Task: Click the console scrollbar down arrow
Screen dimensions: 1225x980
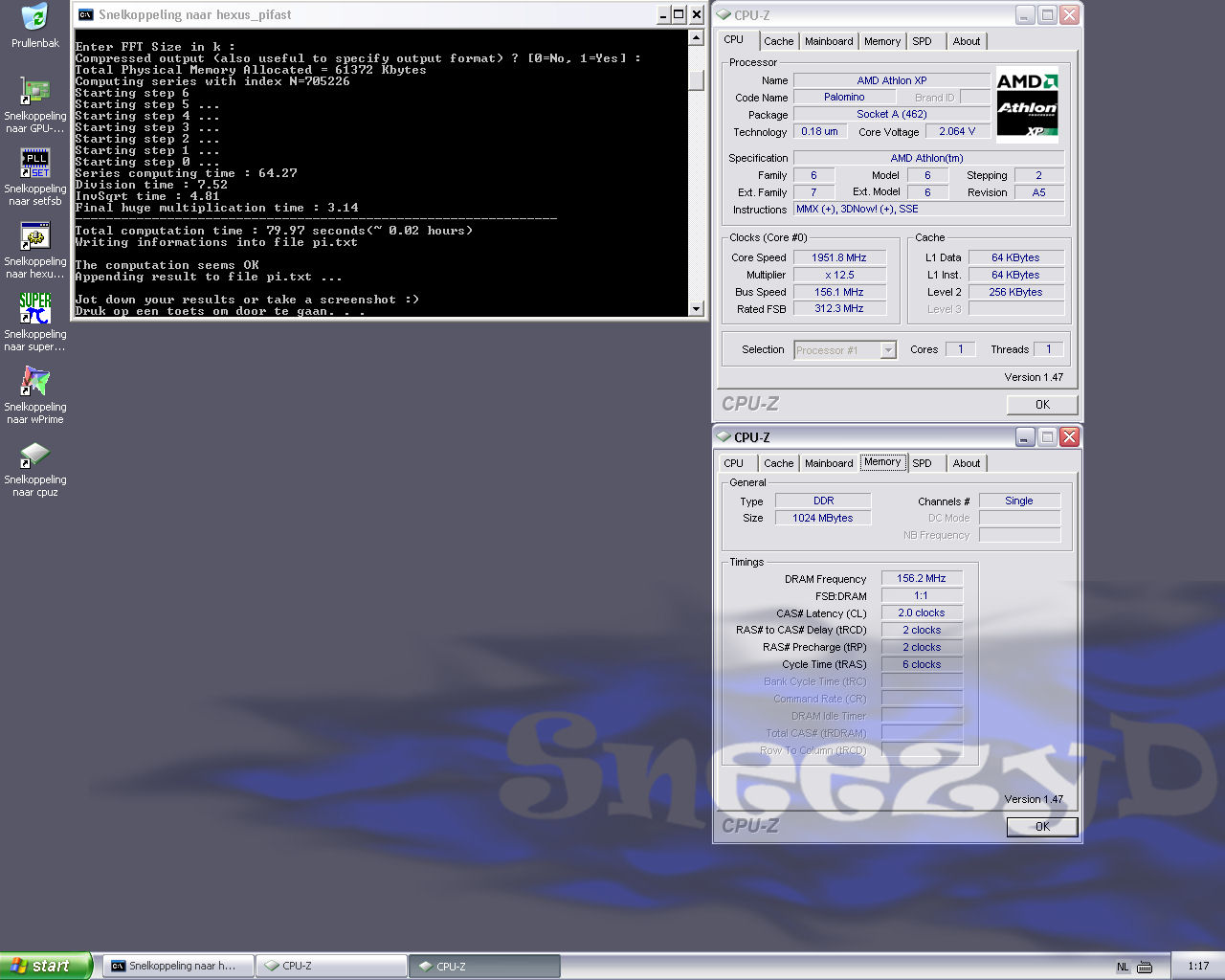Action: (x=696, y=308)
